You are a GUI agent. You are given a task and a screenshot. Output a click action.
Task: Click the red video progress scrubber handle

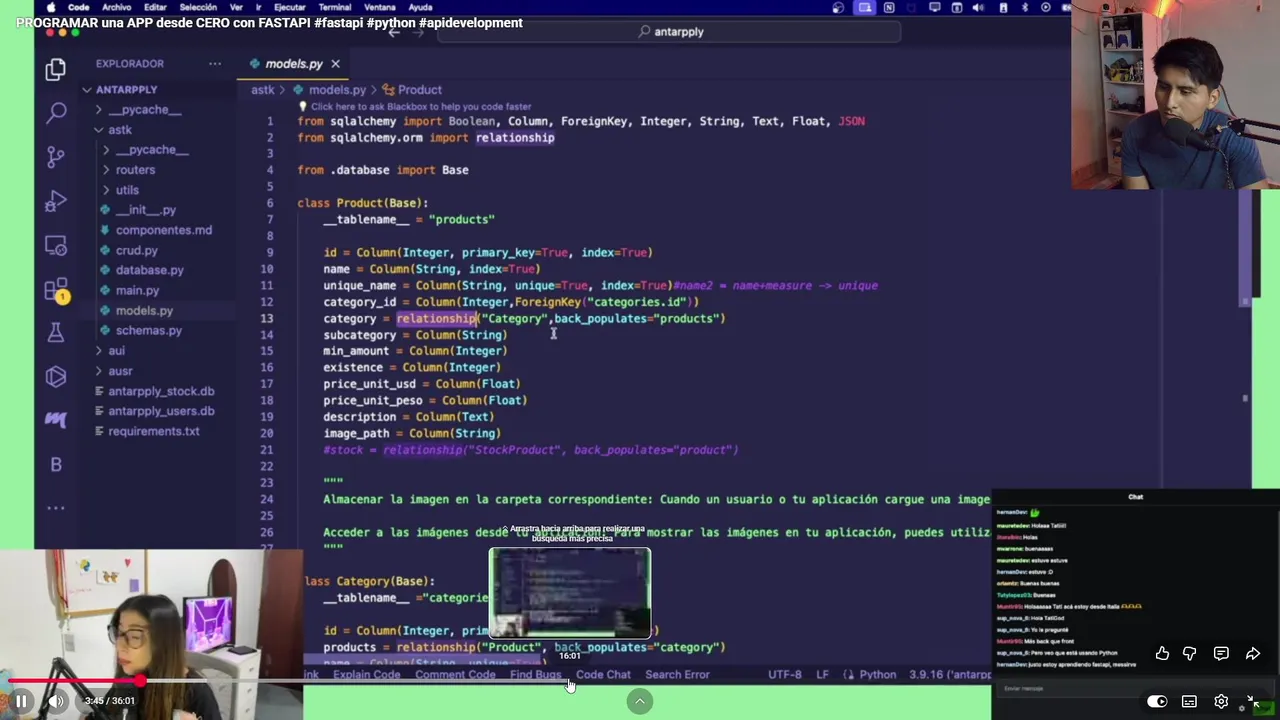(x=141, y=681)
